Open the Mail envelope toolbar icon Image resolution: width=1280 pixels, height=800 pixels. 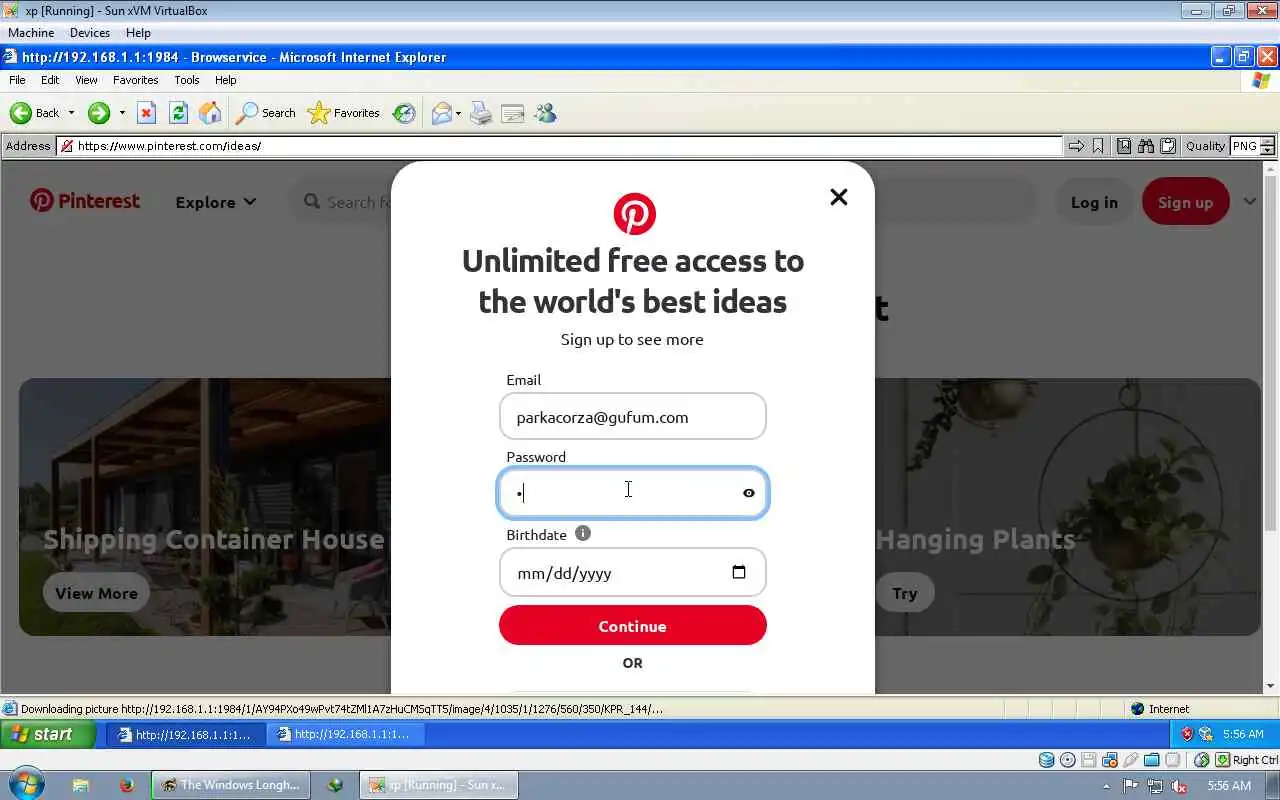(441, 113)
